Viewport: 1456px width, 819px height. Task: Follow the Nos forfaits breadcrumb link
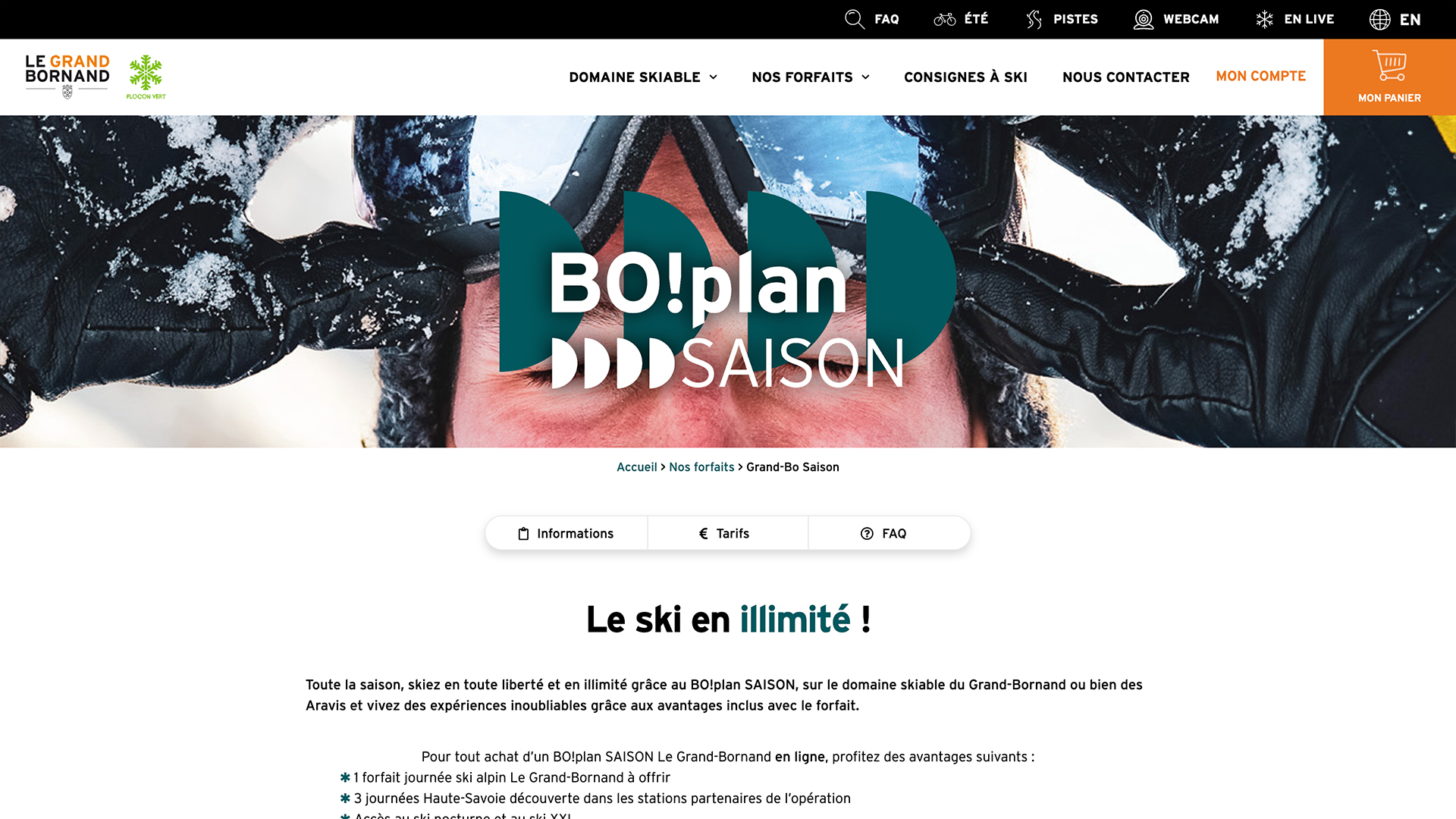701,467
